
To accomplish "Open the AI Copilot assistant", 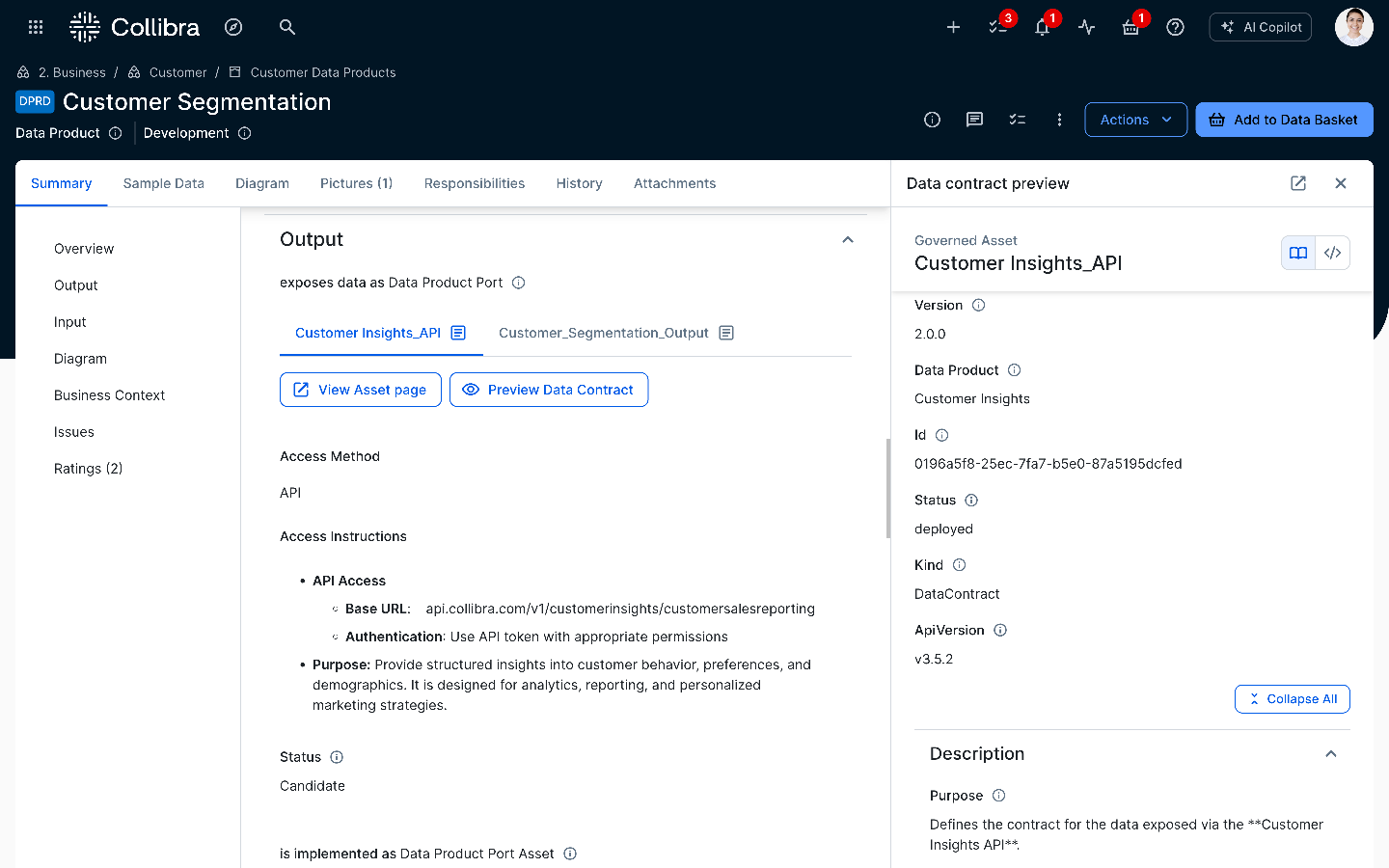I will click(1260, 27).
